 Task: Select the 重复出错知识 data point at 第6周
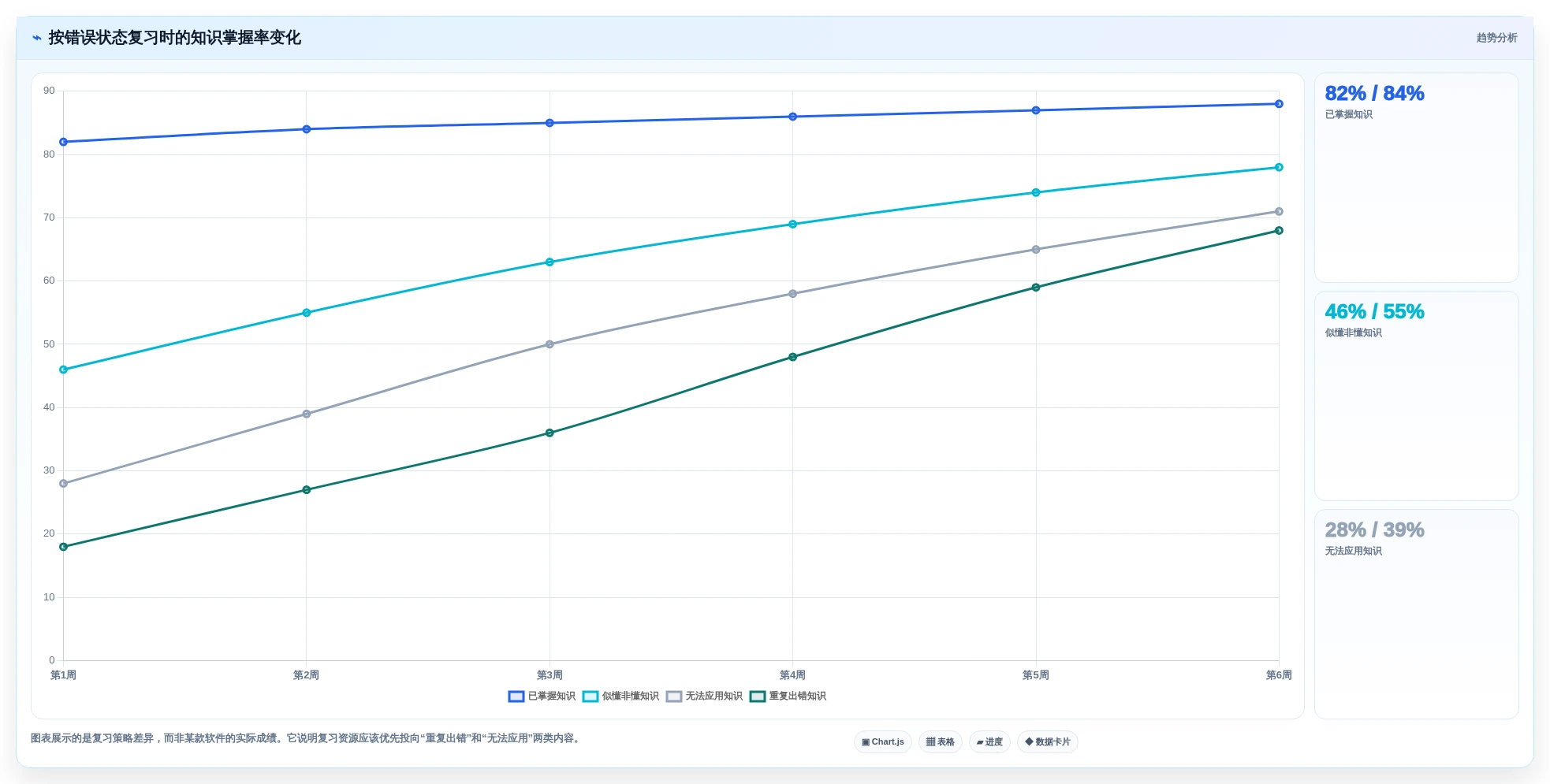pyautogui.click(x=1279, y=231)
